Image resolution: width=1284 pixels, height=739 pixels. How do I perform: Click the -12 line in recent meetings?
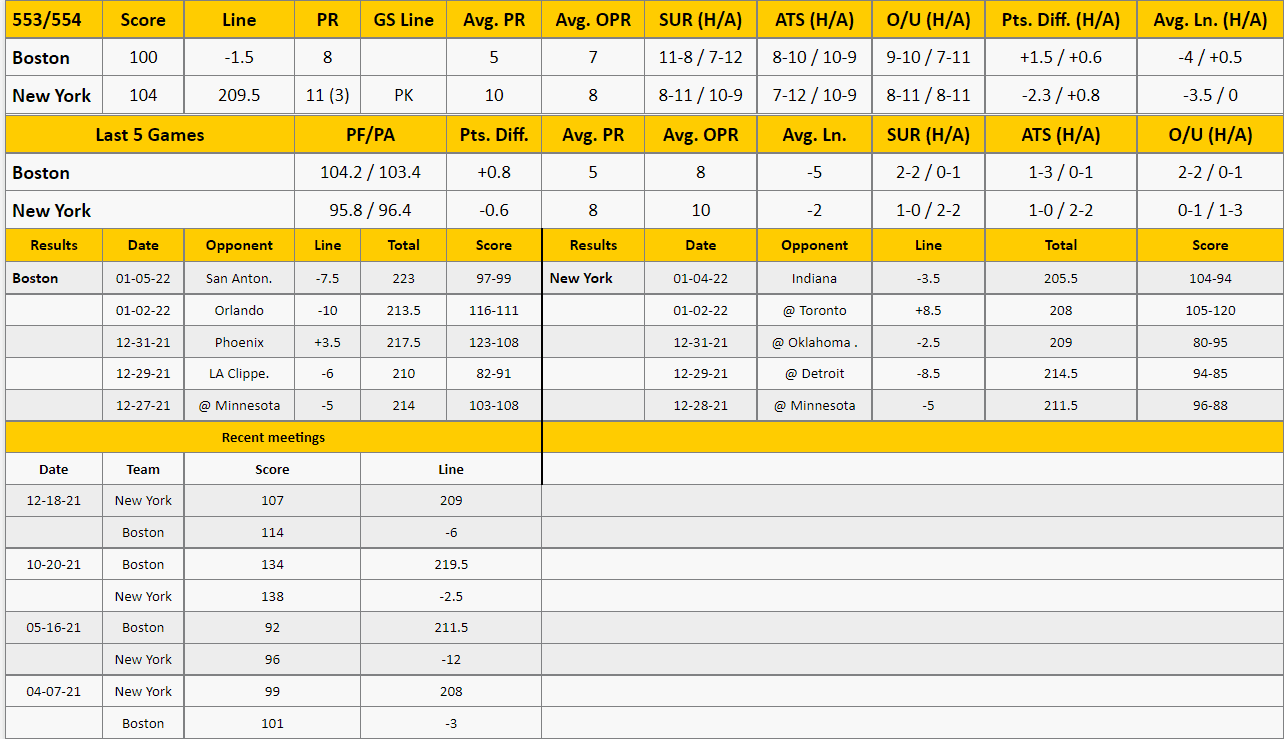pyautogui.click(x=451, y=659)
